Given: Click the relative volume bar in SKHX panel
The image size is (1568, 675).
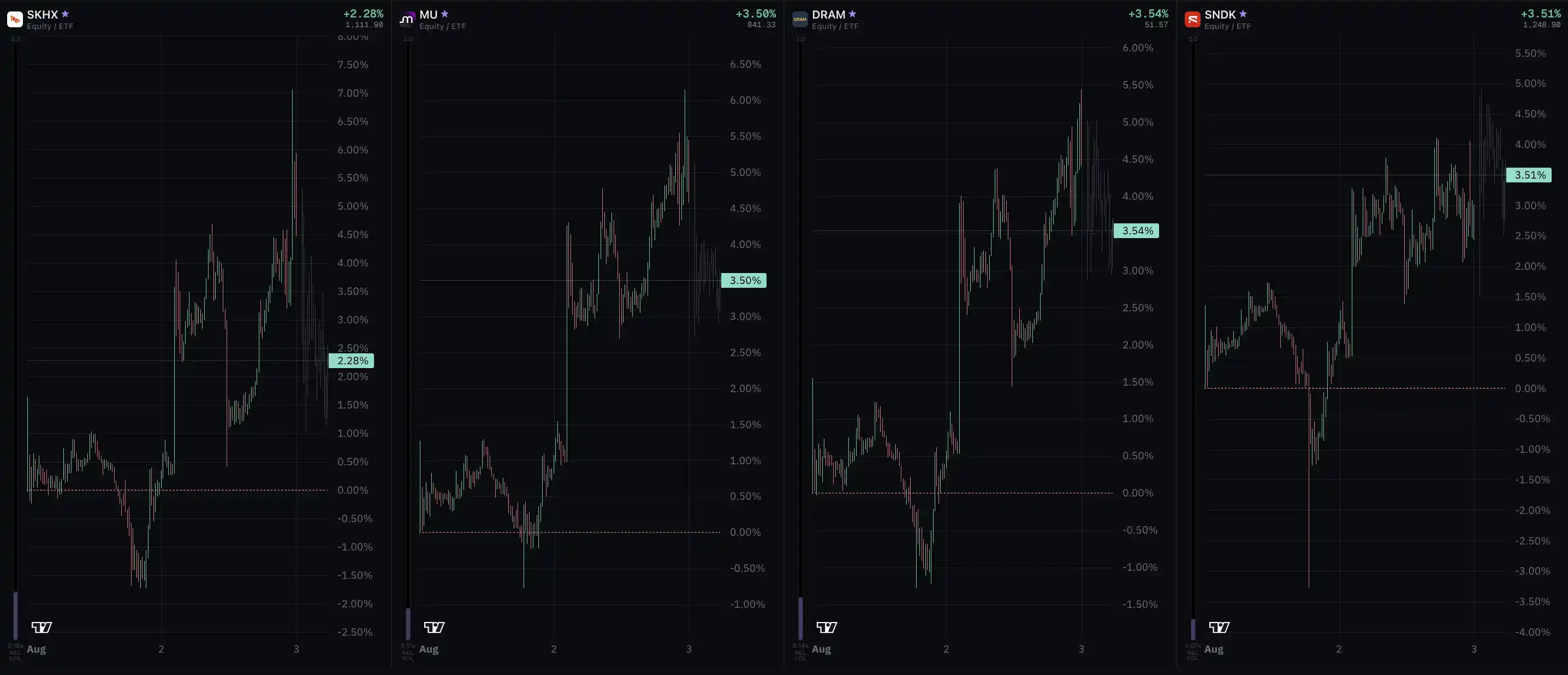Looking at the screenshot, I should point(15,615).
